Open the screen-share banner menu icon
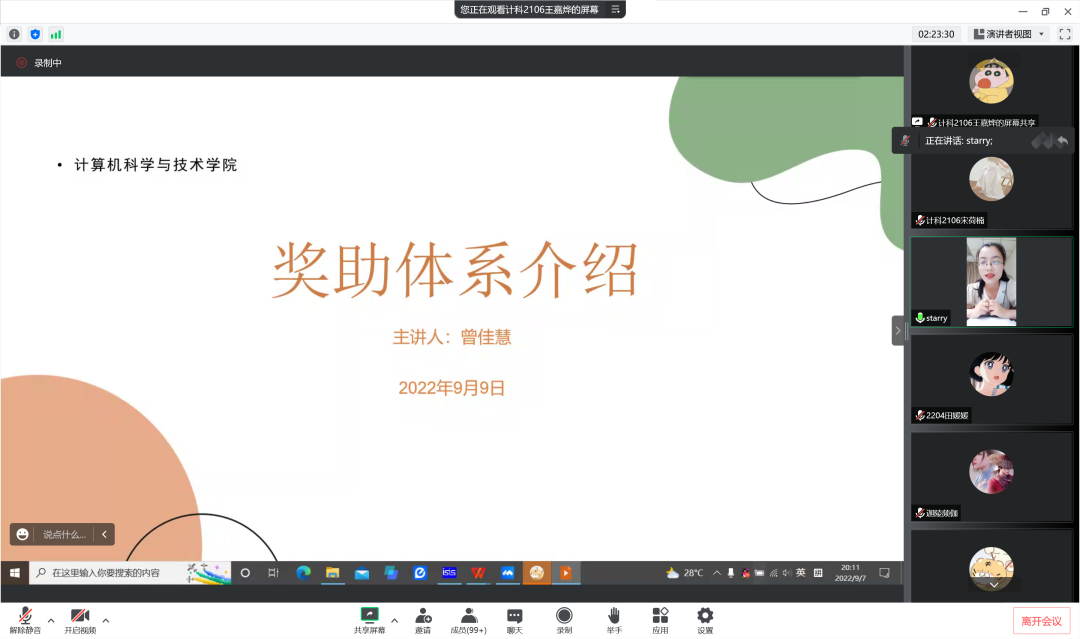The height and width of the screenshot is (639, 1080). (616, 9)
